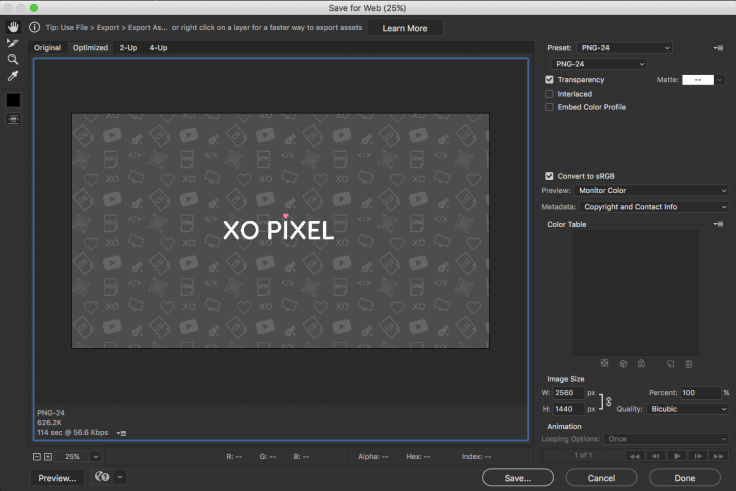Screen dimensions: 736x491
Task: Click the XO PIXEL image preview
Action: [x=280, y=230]
